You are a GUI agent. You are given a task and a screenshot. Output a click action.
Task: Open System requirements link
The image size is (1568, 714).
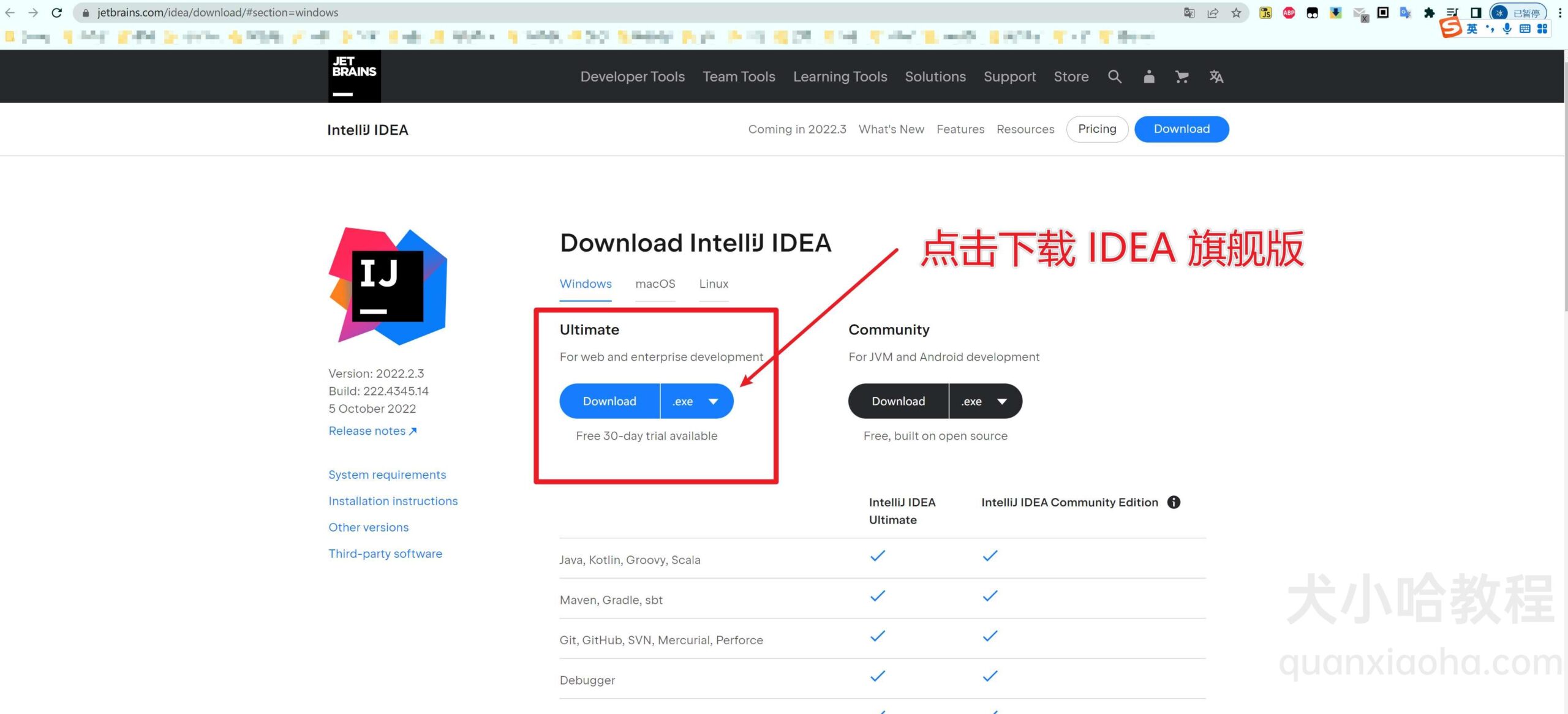(x=387, y=474)
